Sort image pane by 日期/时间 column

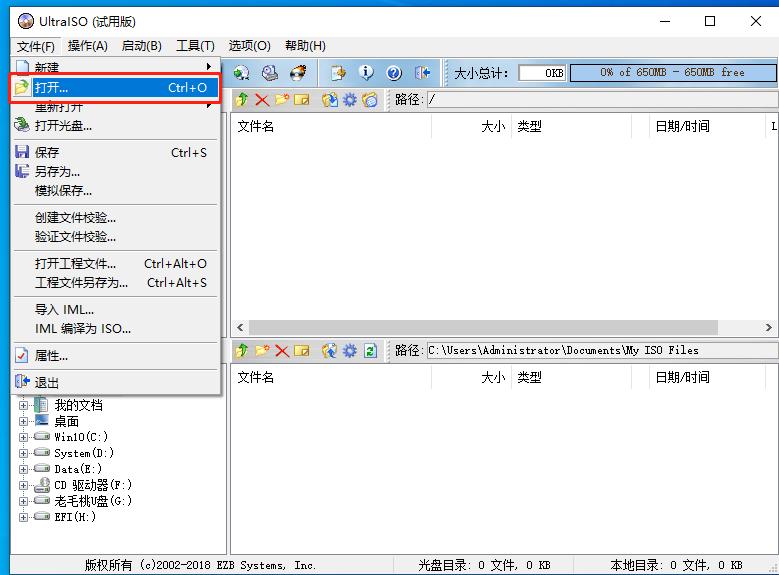click(x=706, y=126)
